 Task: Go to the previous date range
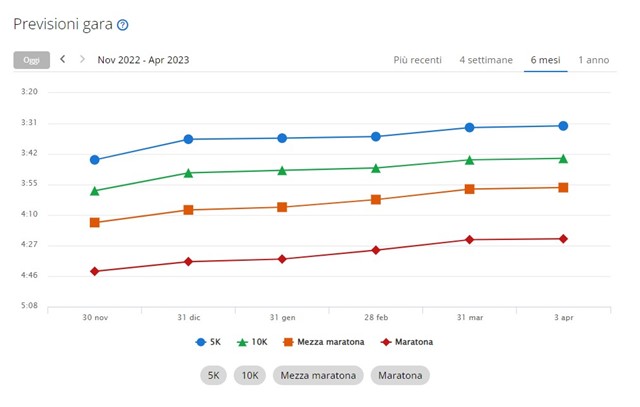click(63, 59)
